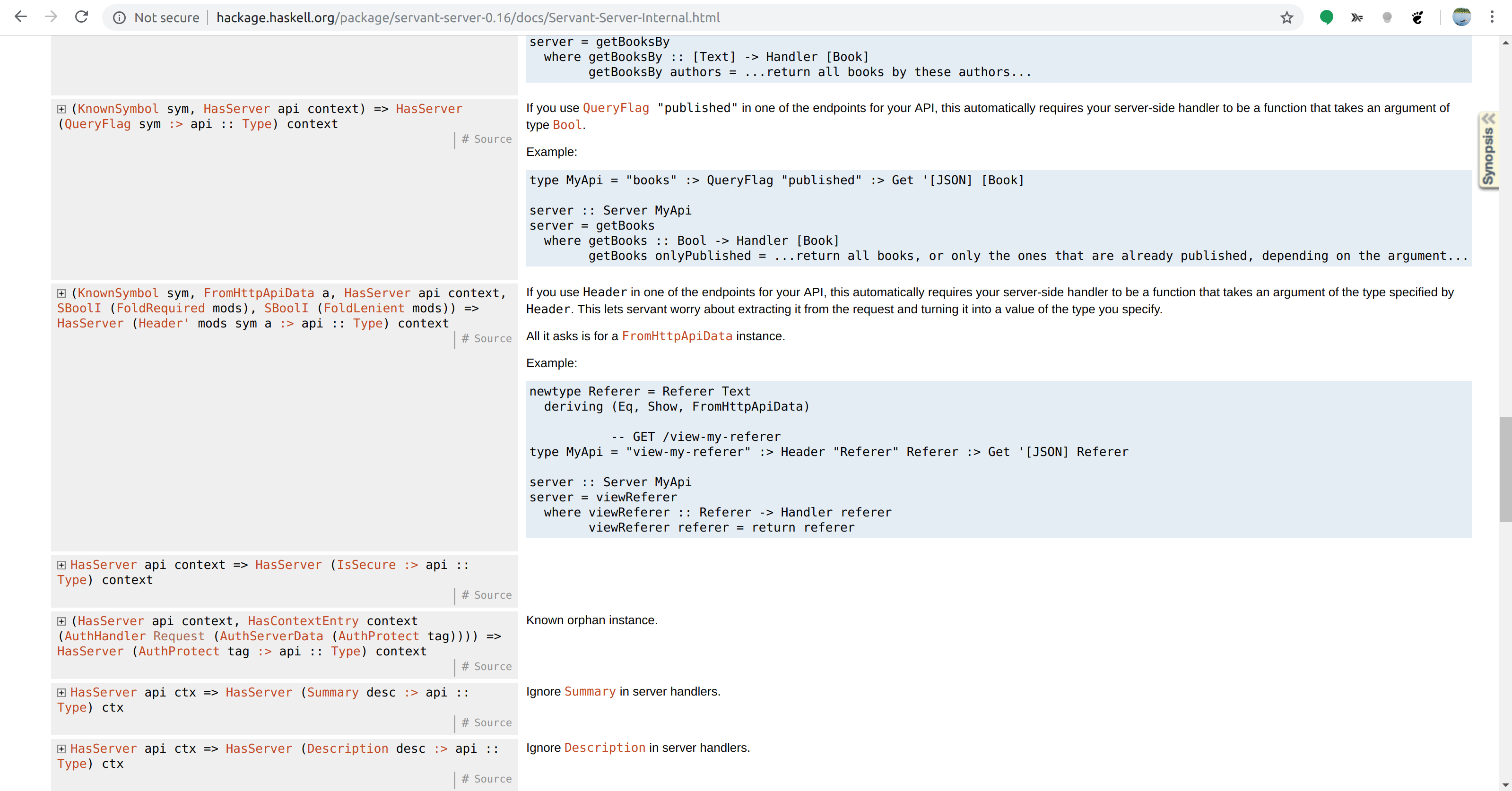Image resolution: width=1512 pixels, height=791 pixels.
Task: Open the green circle browser extension
Action: tap(1326, 17)
